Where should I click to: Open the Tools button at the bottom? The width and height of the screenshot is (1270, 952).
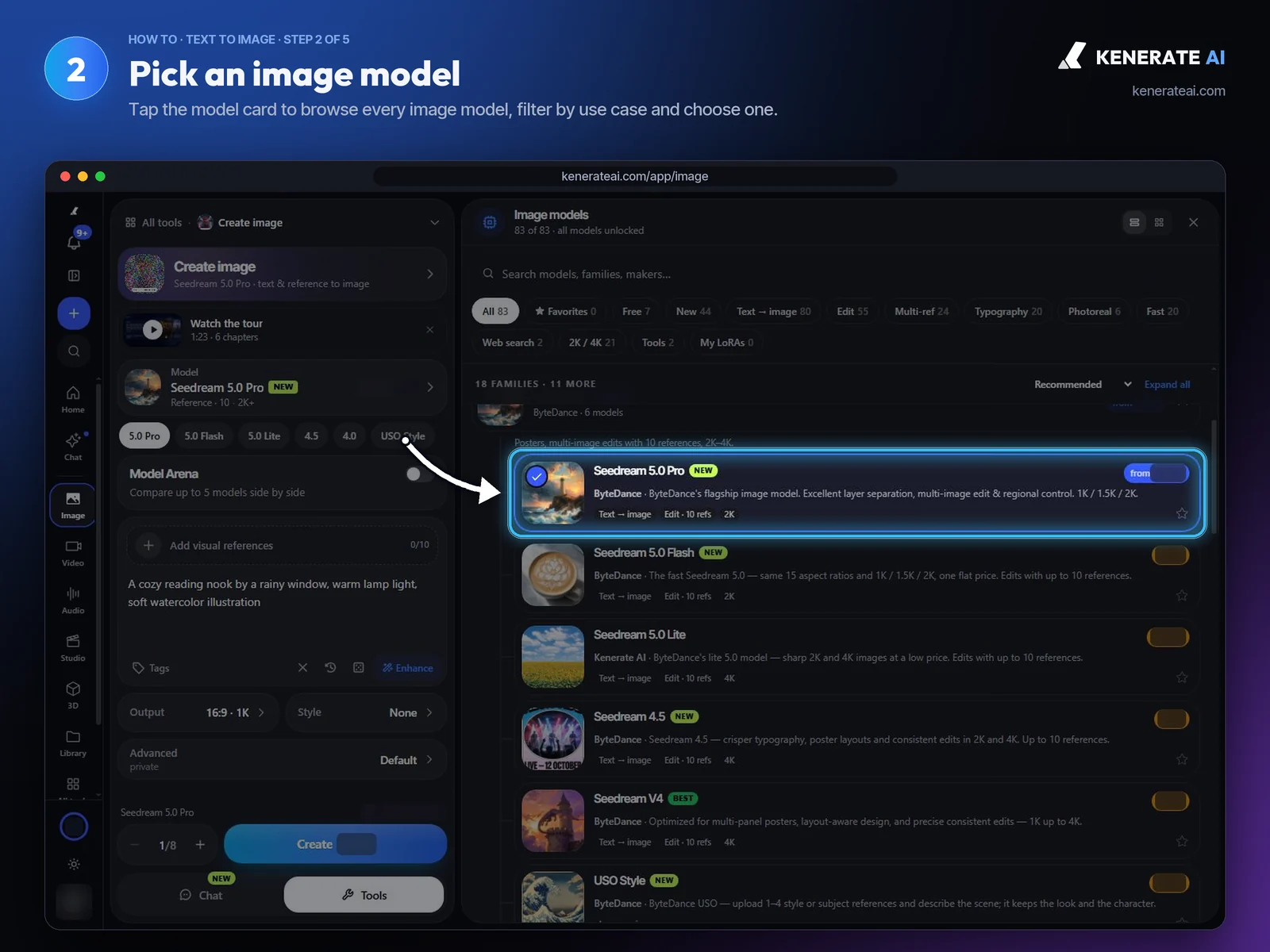point(364,895)
